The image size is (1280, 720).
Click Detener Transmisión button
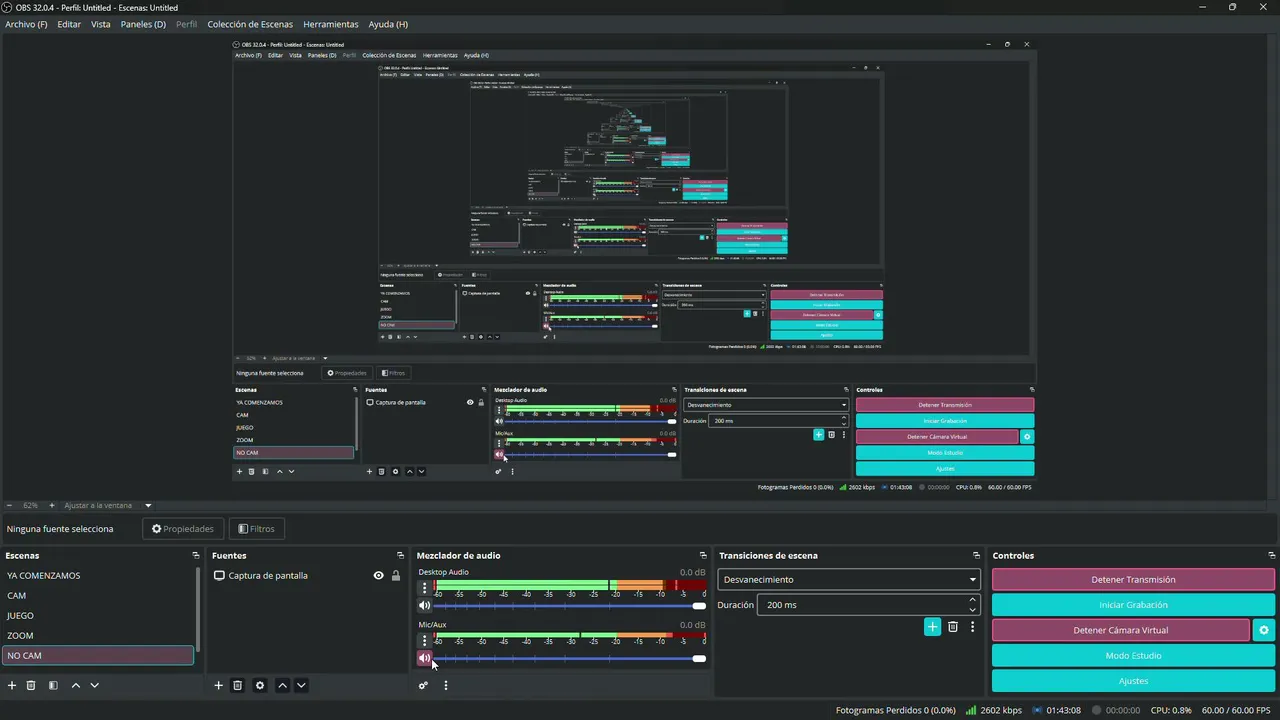(1133, 580)
